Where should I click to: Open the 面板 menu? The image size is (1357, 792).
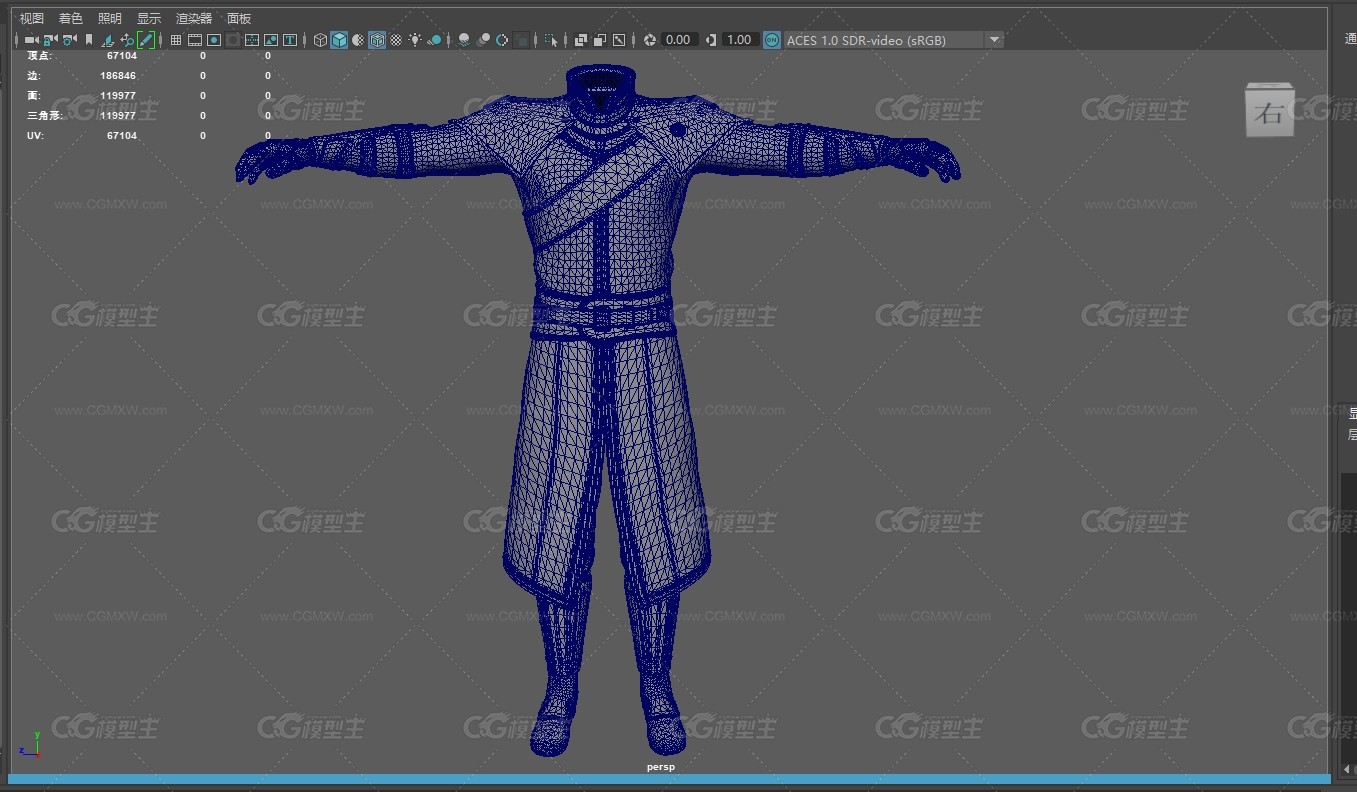pos(239,18)
